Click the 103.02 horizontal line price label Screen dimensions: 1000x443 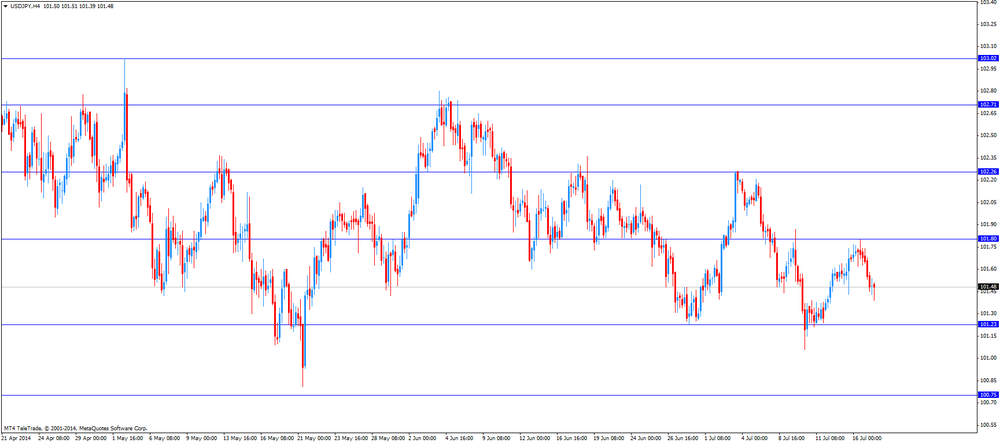988,58
